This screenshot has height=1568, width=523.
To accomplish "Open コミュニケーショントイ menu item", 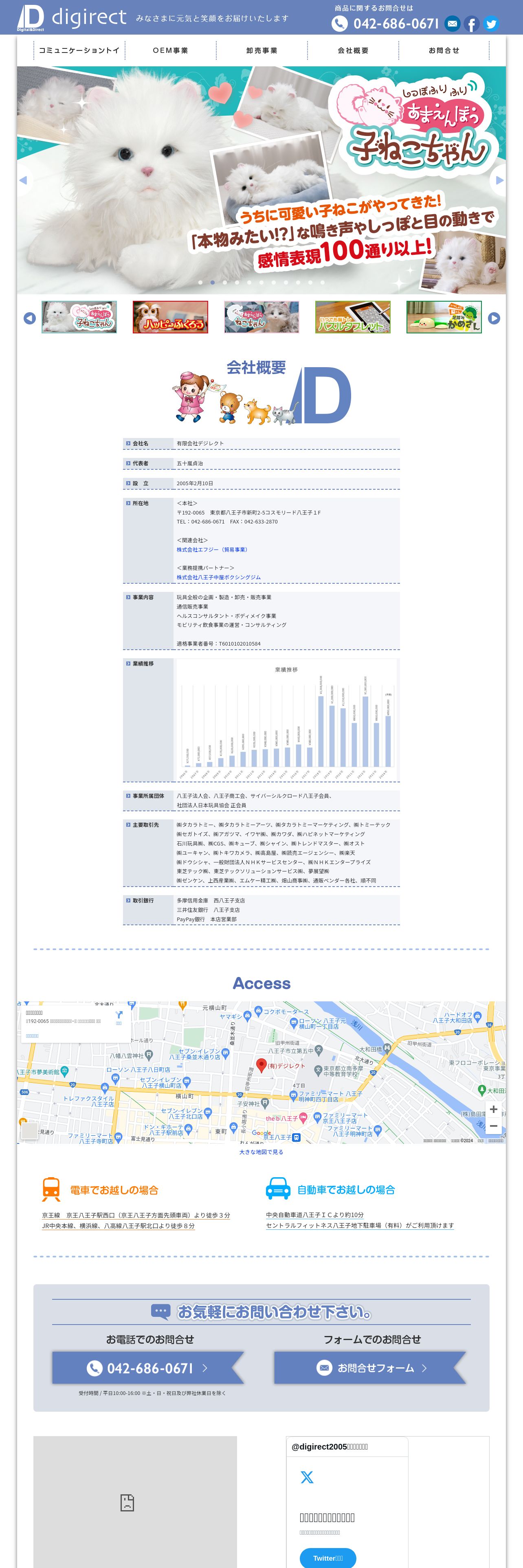I will 79,50.
